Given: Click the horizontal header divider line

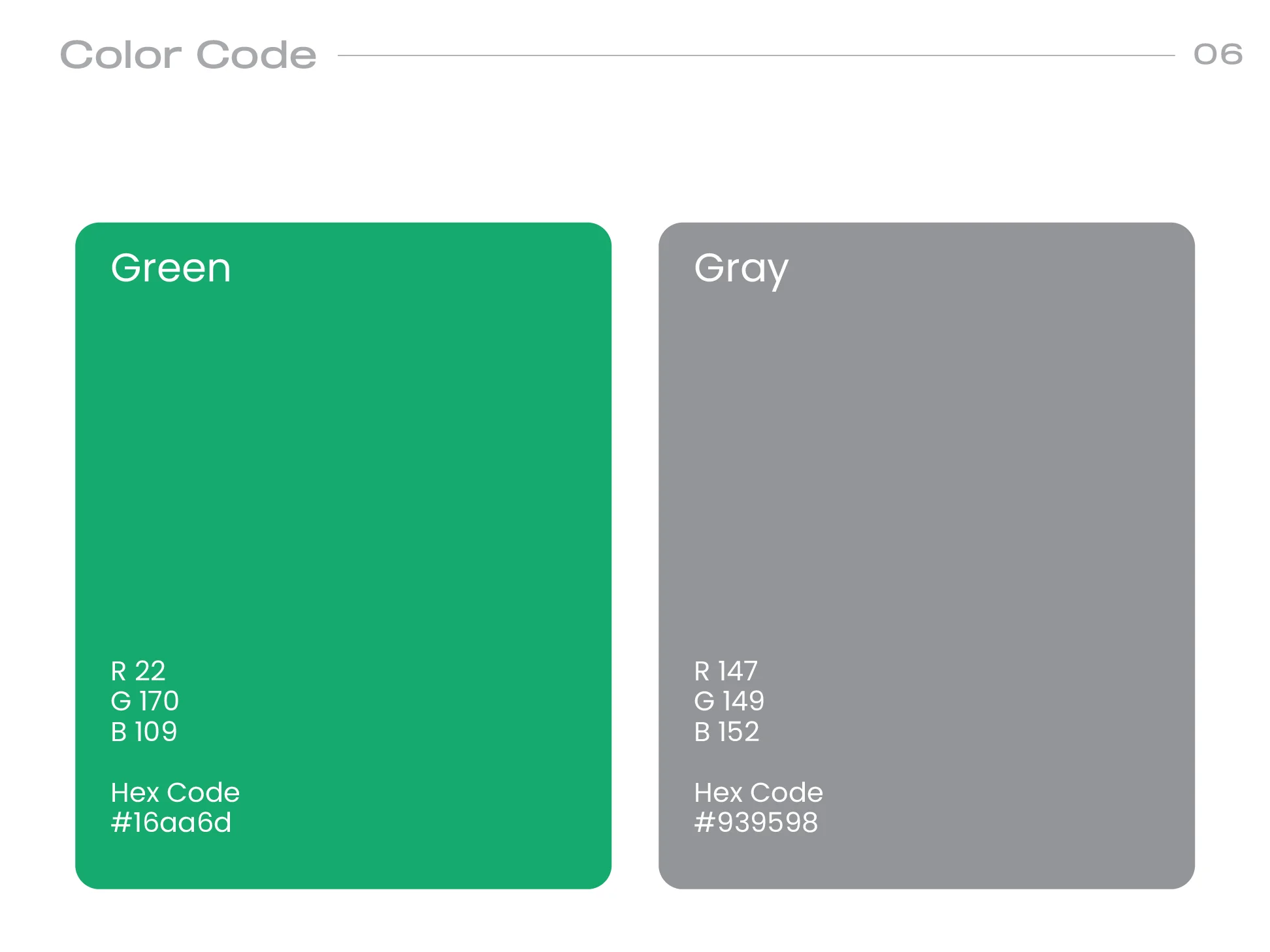Looking at the screenshot, I should click(x=755, y=56).
